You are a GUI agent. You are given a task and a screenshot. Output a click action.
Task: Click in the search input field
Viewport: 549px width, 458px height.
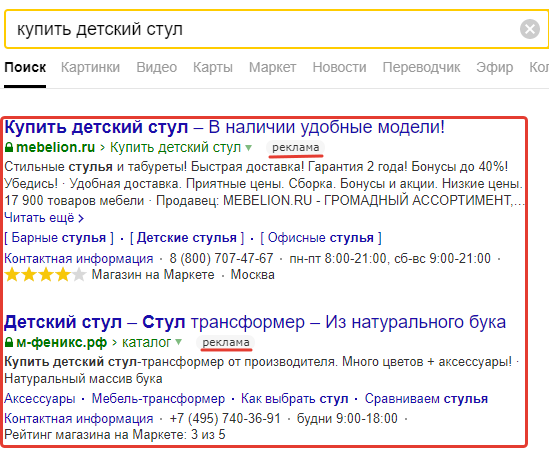pos(263,29)
